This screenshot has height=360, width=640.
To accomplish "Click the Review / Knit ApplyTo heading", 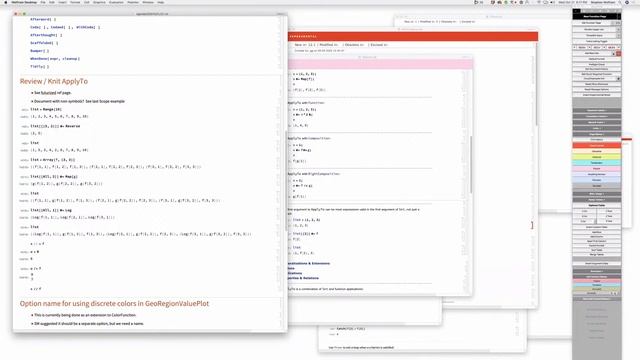I will coord(53,81).
